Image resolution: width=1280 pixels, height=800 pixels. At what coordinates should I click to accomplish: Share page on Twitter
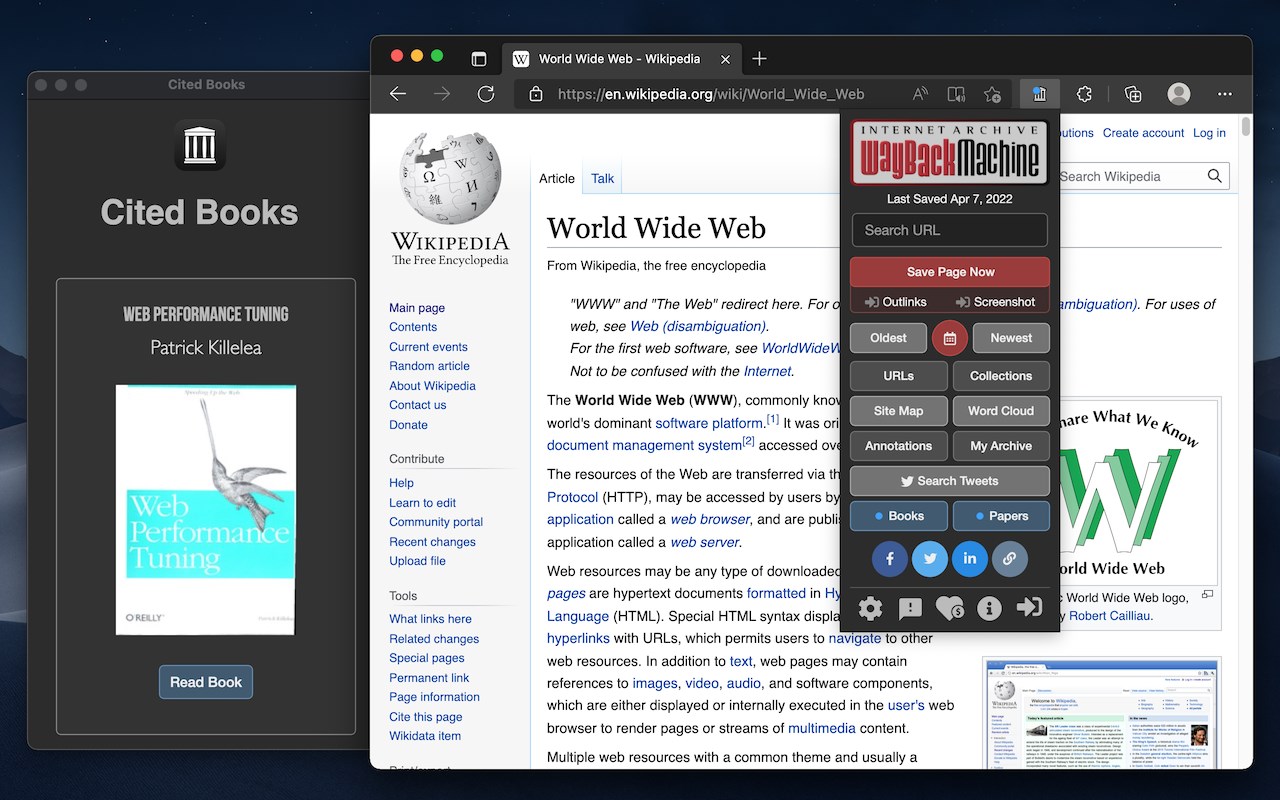tap(930, 559)
